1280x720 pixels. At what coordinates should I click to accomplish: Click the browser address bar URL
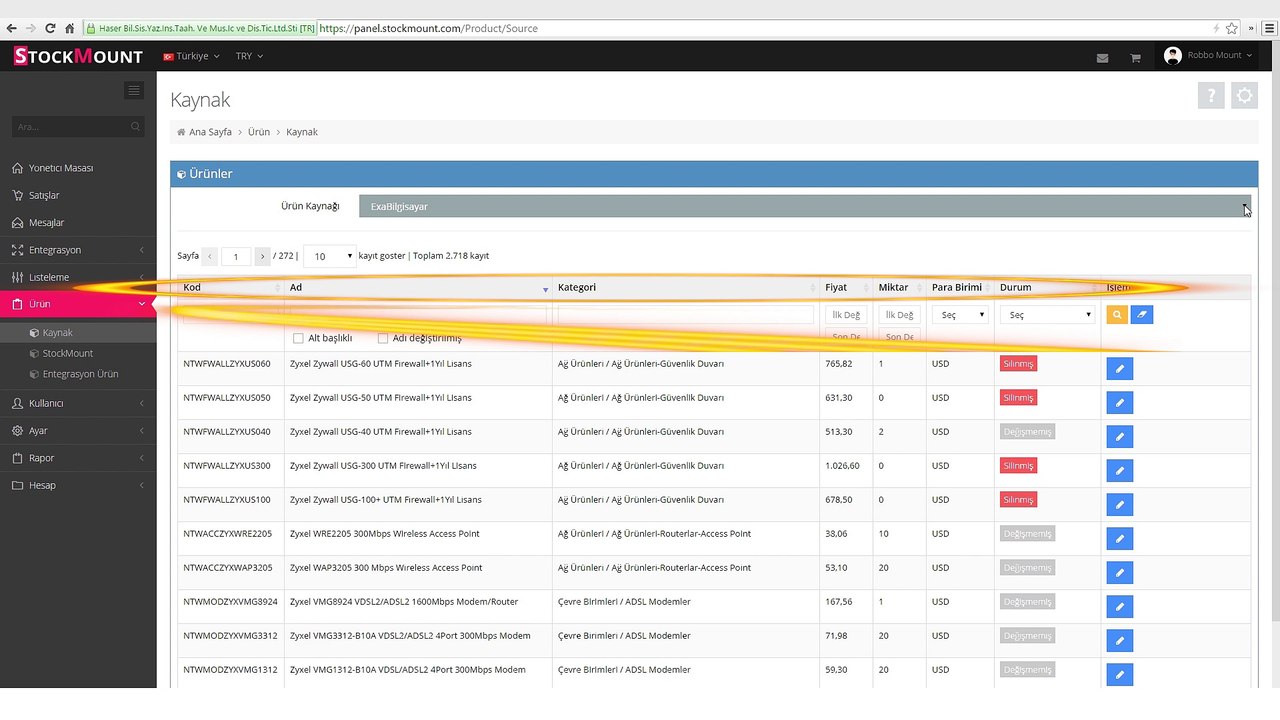tap(429, 28)
